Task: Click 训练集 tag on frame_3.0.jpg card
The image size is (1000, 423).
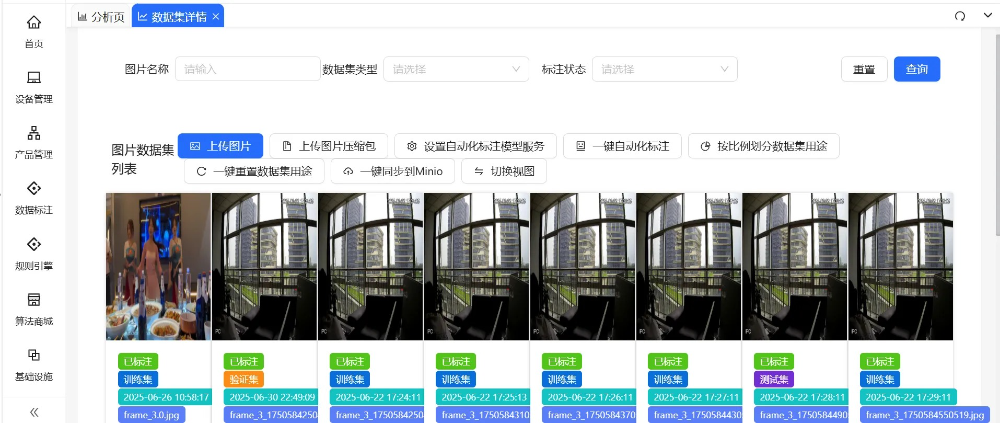Action: (138, 380)
